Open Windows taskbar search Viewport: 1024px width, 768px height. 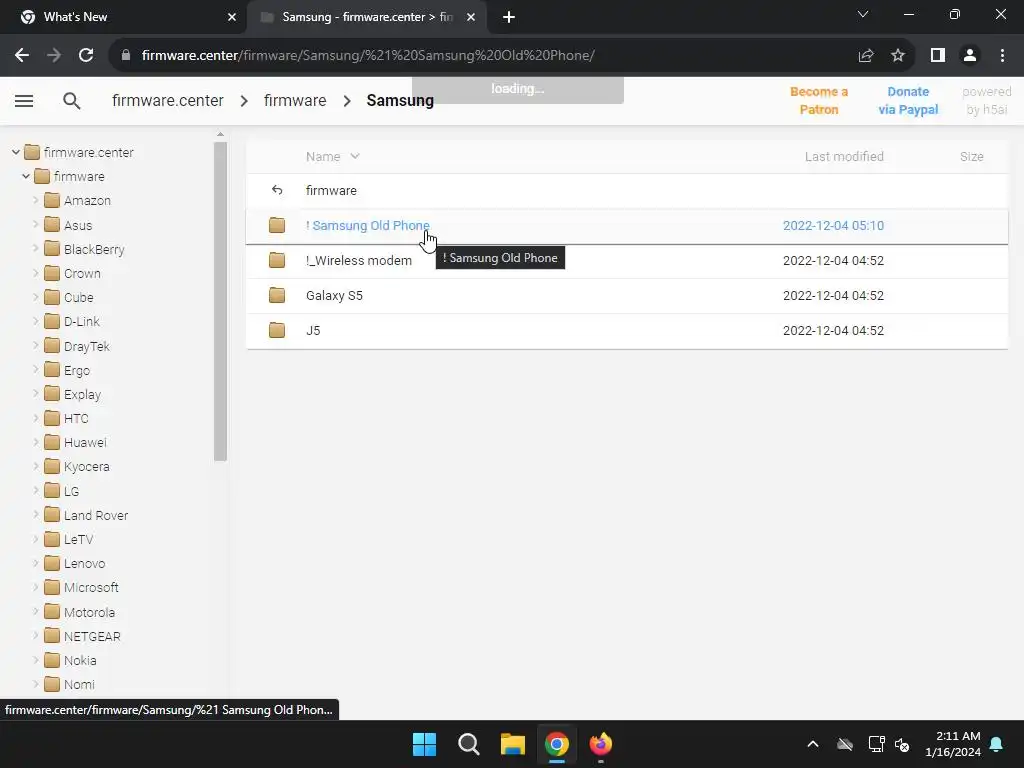point(469,744)
